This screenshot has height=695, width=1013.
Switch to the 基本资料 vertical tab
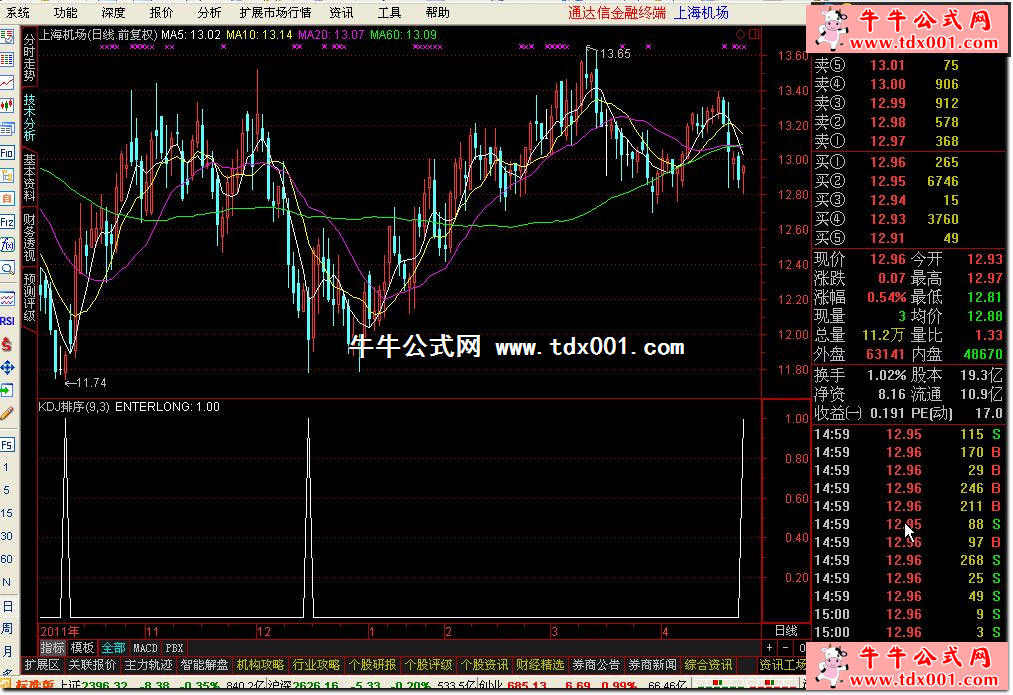coord(30,176)
